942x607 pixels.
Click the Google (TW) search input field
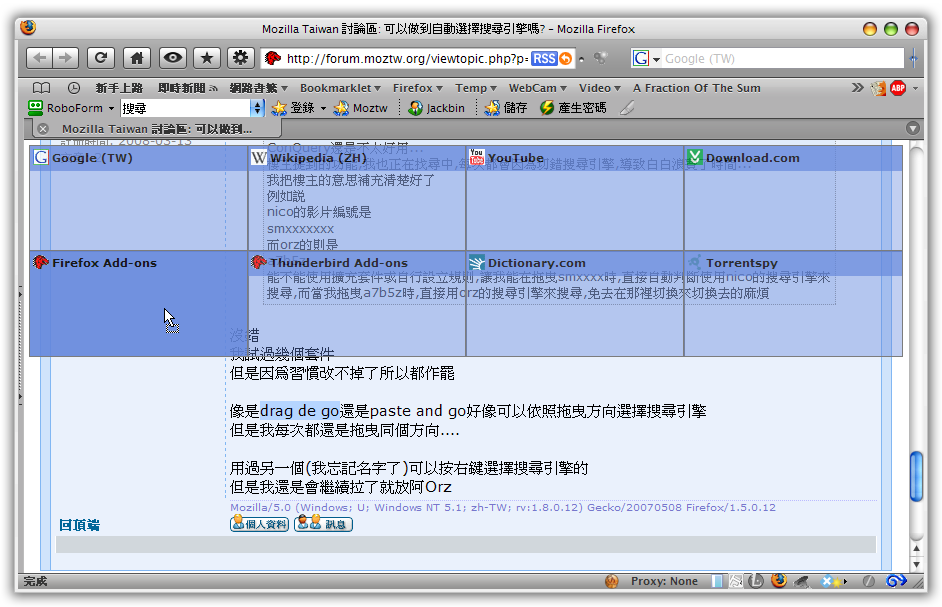[780, 59]
